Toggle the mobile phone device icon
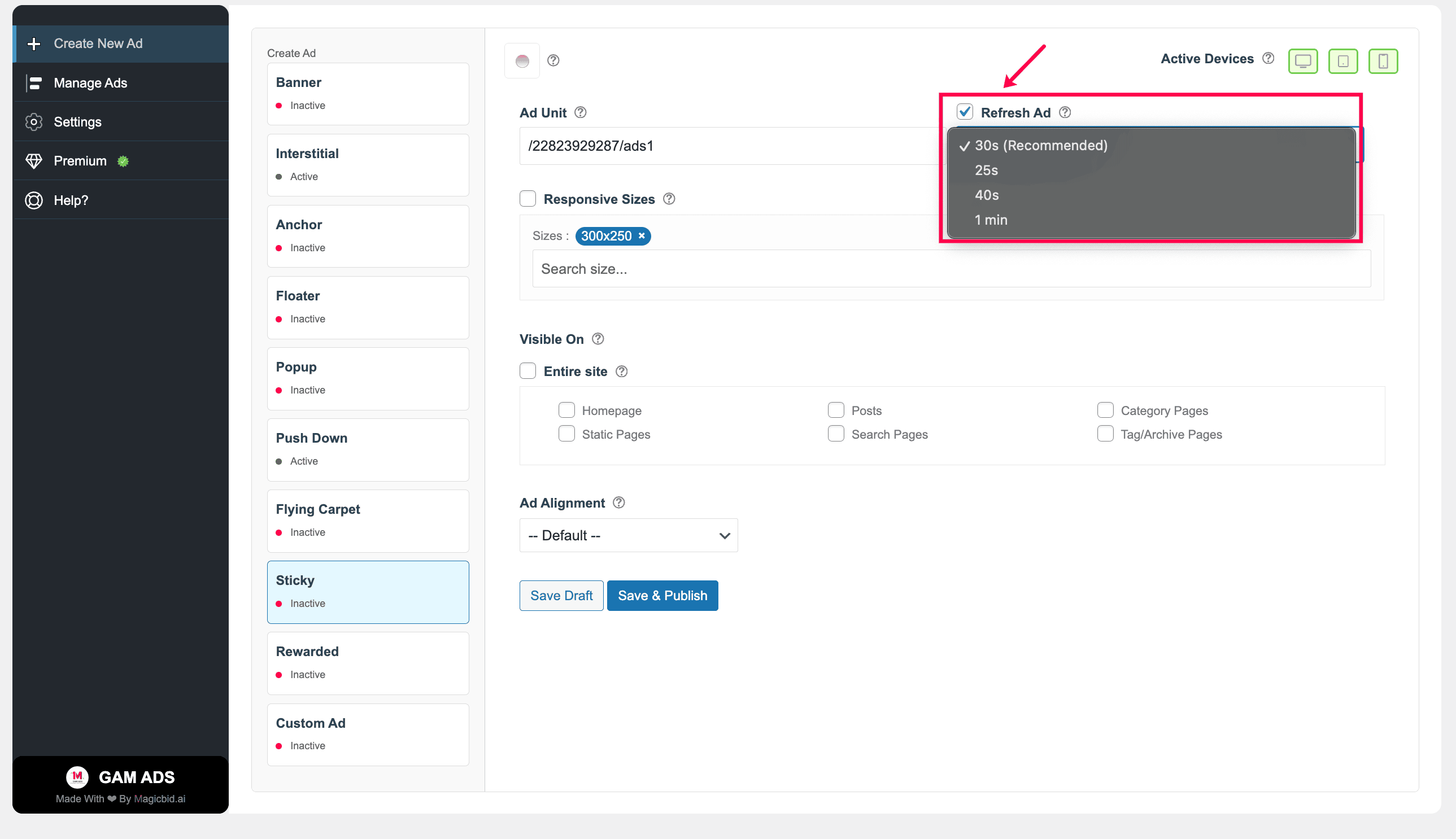This screenshot has width=1456, height=839. 1383,61
